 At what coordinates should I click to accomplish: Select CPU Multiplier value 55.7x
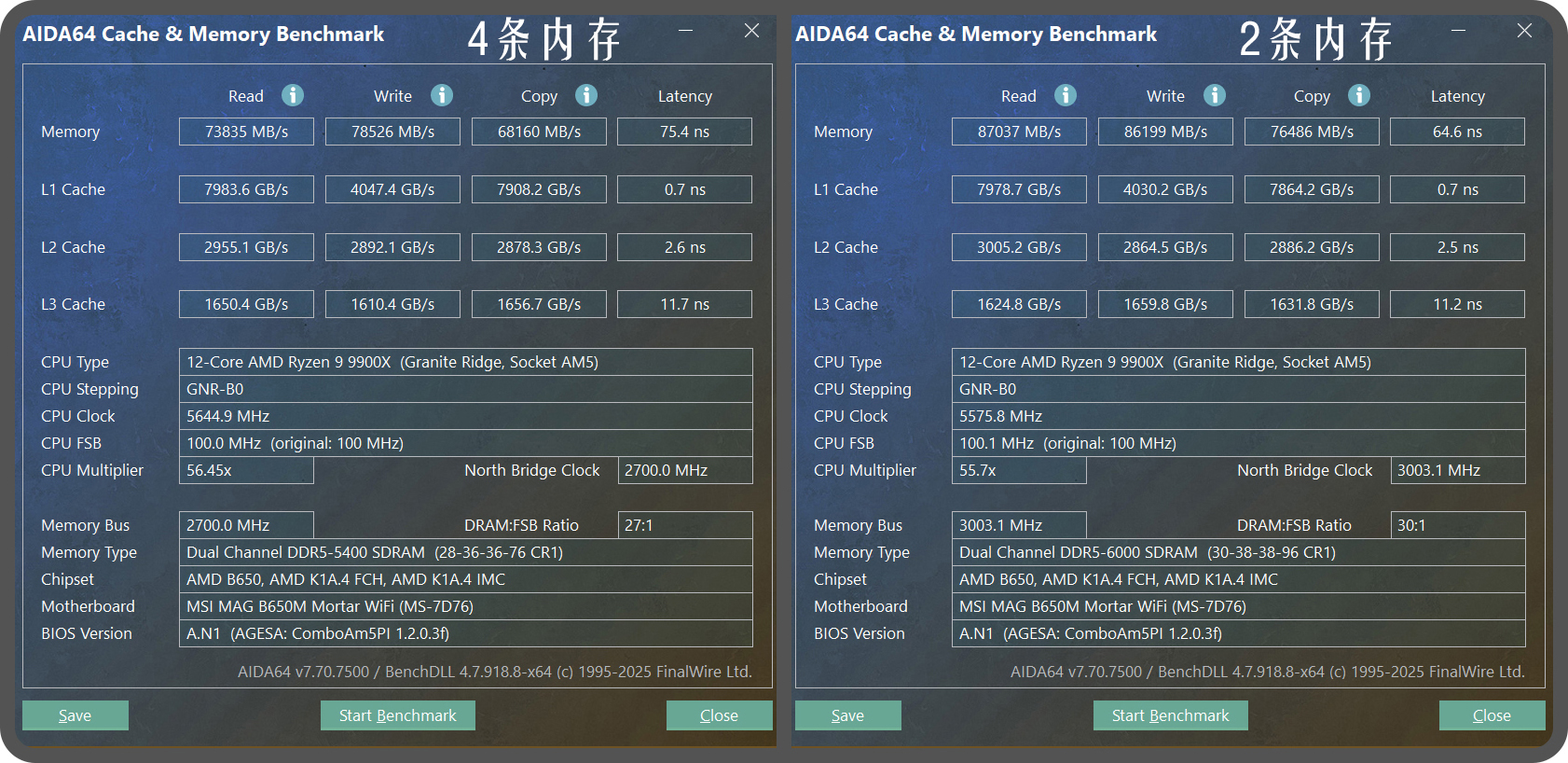(1019, 470)
